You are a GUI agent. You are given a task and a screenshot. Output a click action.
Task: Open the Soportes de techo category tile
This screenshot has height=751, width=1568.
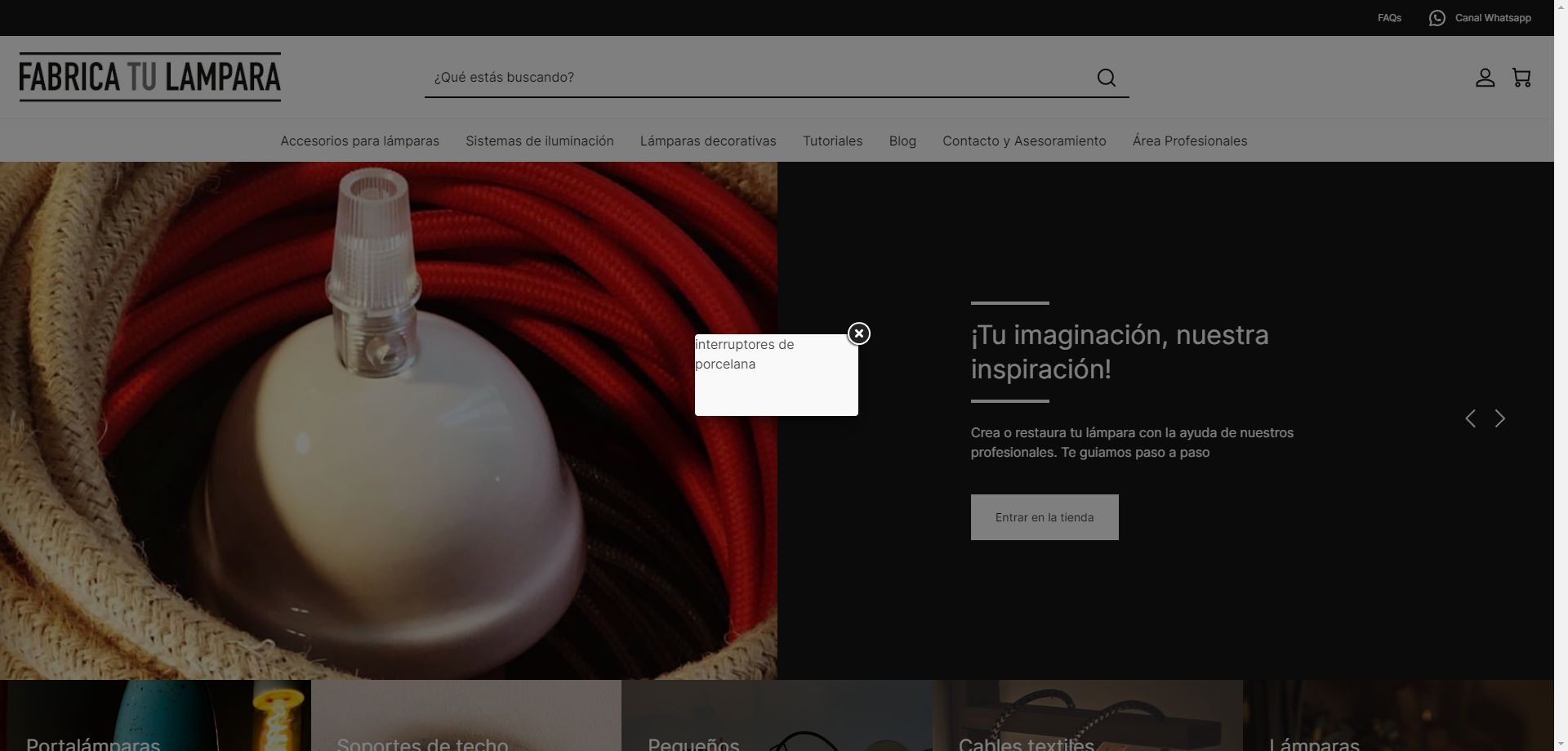click(466, 716)
